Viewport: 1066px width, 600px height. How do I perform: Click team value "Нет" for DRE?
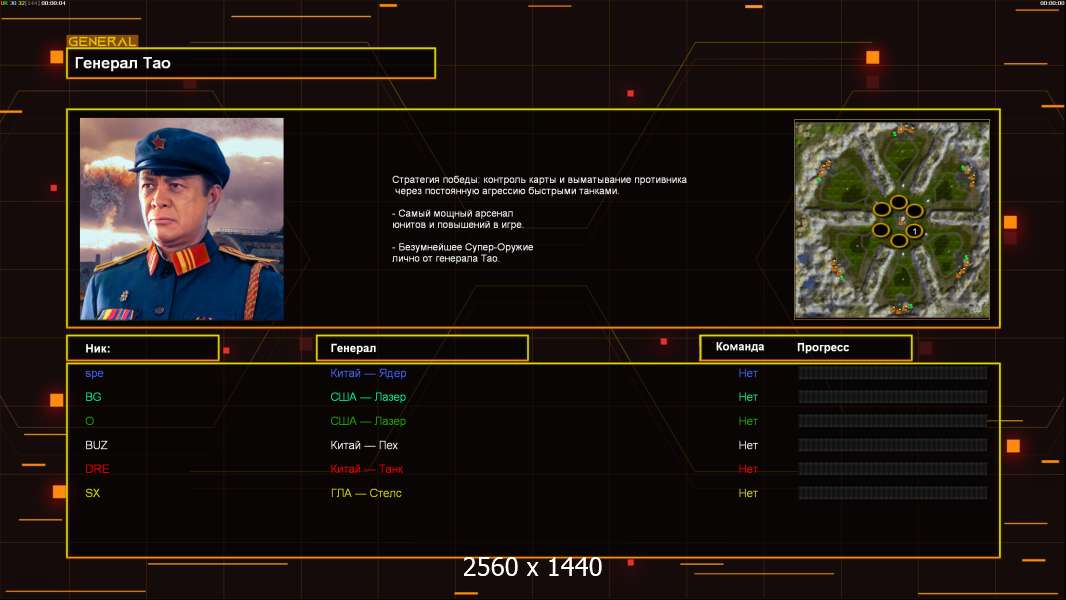click(748, 469)
